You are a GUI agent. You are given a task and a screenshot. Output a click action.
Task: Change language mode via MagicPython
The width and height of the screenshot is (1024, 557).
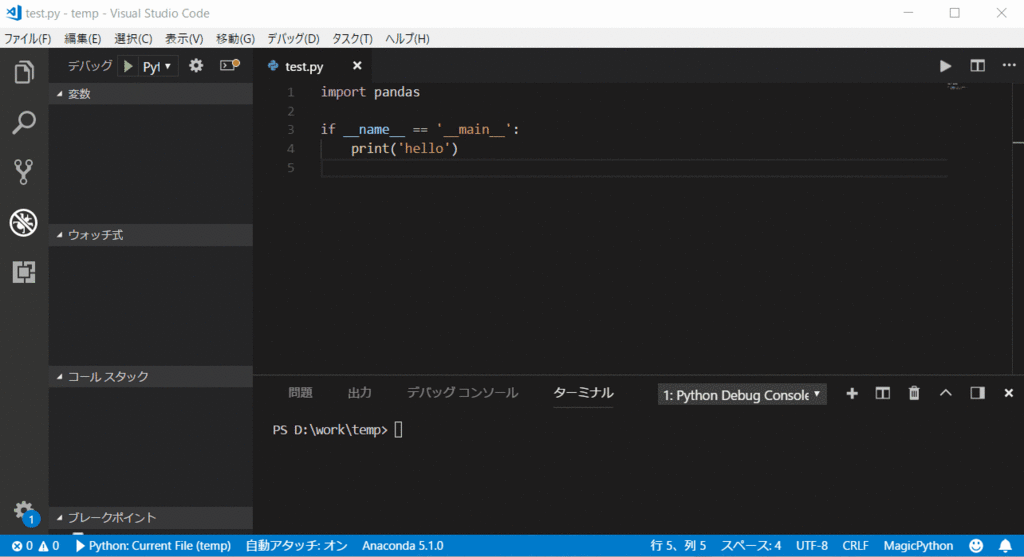pyautogui.click(x=918, y=545)
